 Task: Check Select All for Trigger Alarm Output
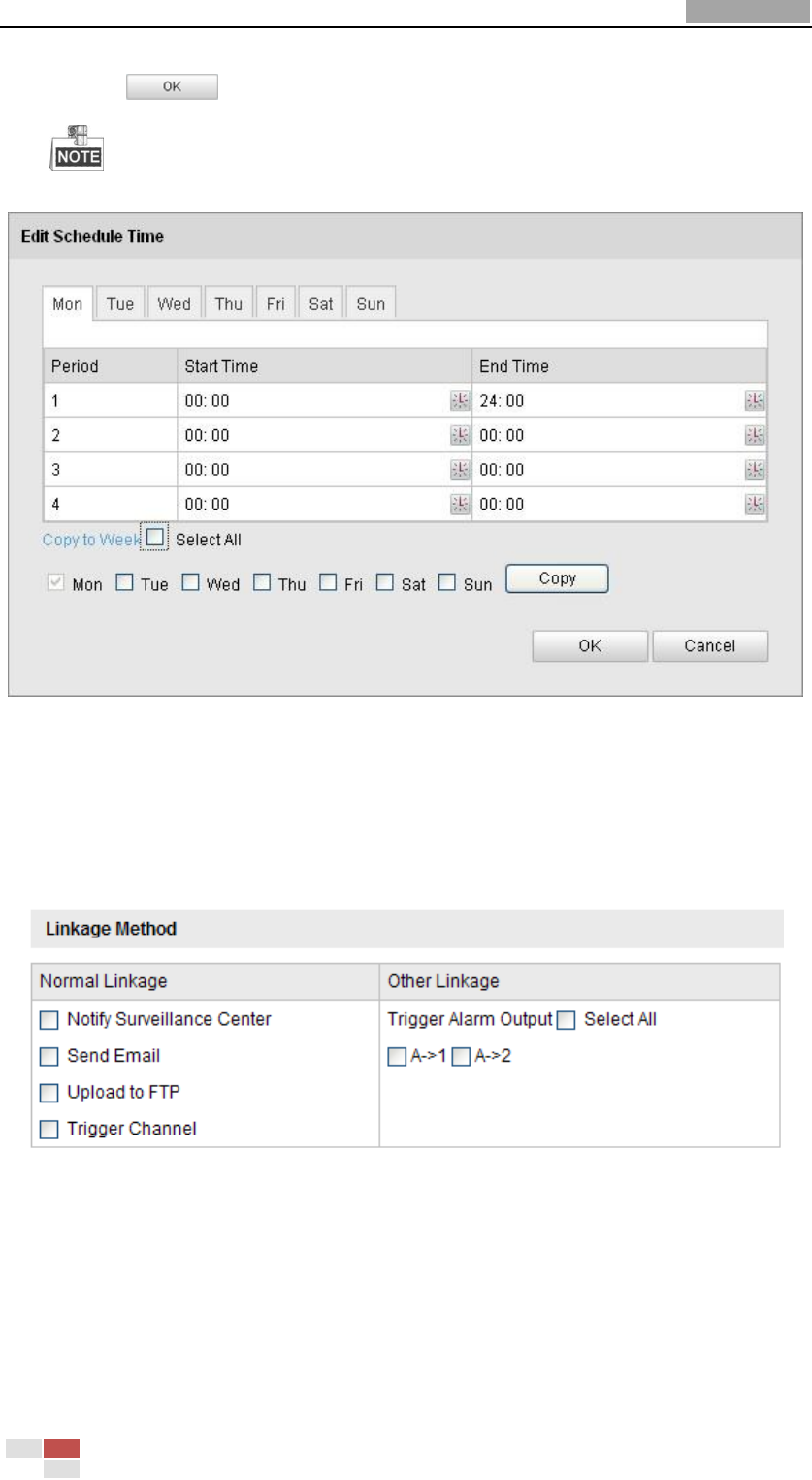point(568,1020)
